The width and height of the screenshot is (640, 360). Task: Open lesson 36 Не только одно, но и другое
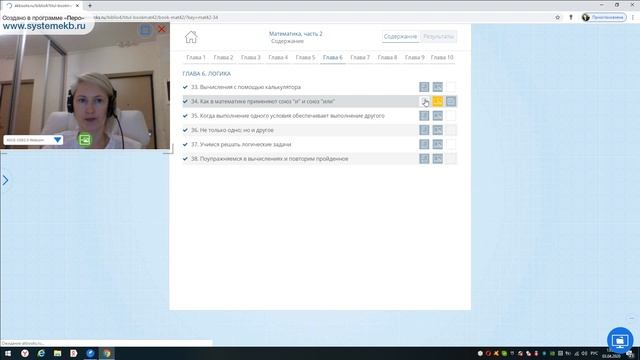[x=232, y=130]
